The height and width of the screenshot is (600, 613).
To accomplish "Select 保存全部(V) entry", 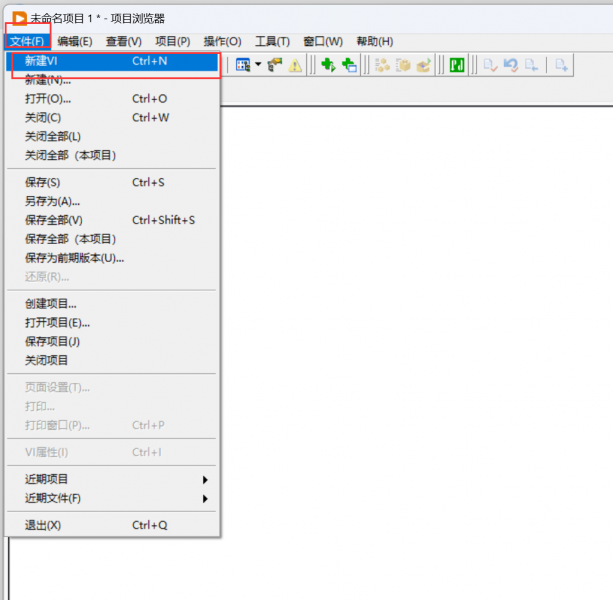I will (x=112, y=220).
